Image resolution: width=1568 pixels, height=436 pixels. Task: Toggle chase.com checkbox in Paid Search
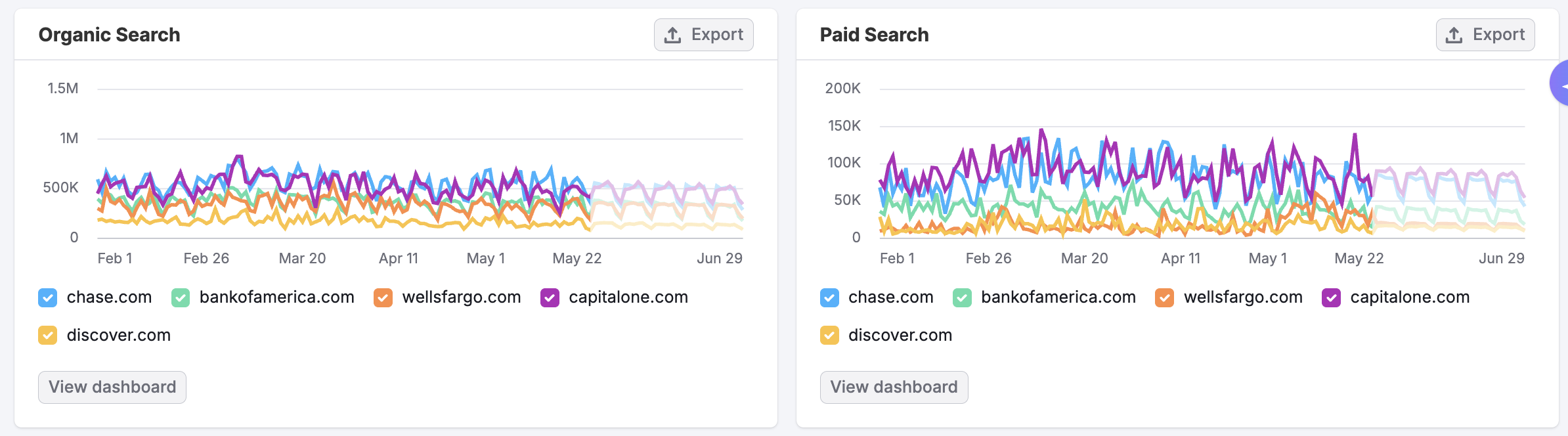point(829,298)
